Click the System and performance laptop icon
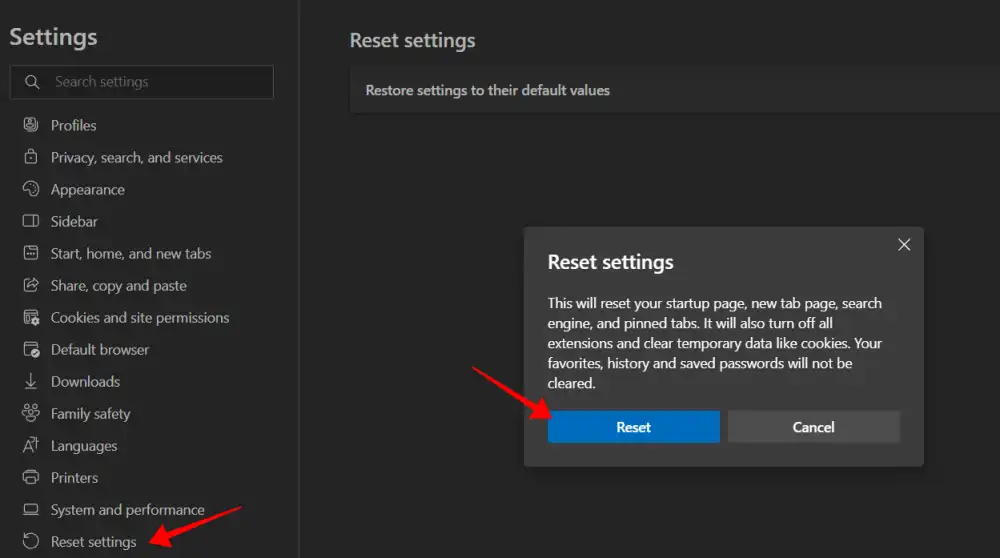This screenshot has height=558, width=1000. 31,509
